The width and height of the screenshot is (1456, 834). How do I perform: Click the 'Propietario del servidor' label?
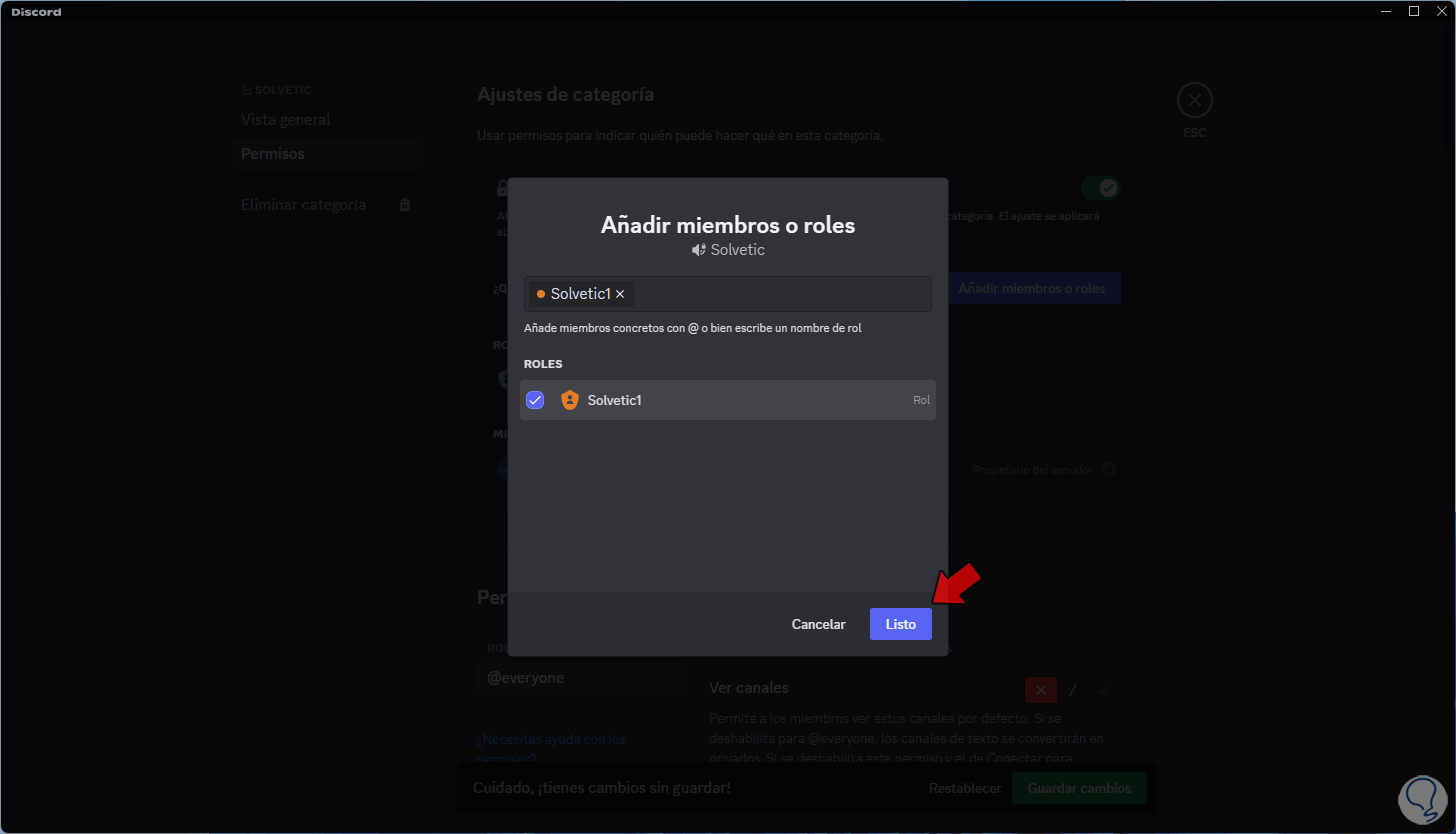click(1033, 469)
